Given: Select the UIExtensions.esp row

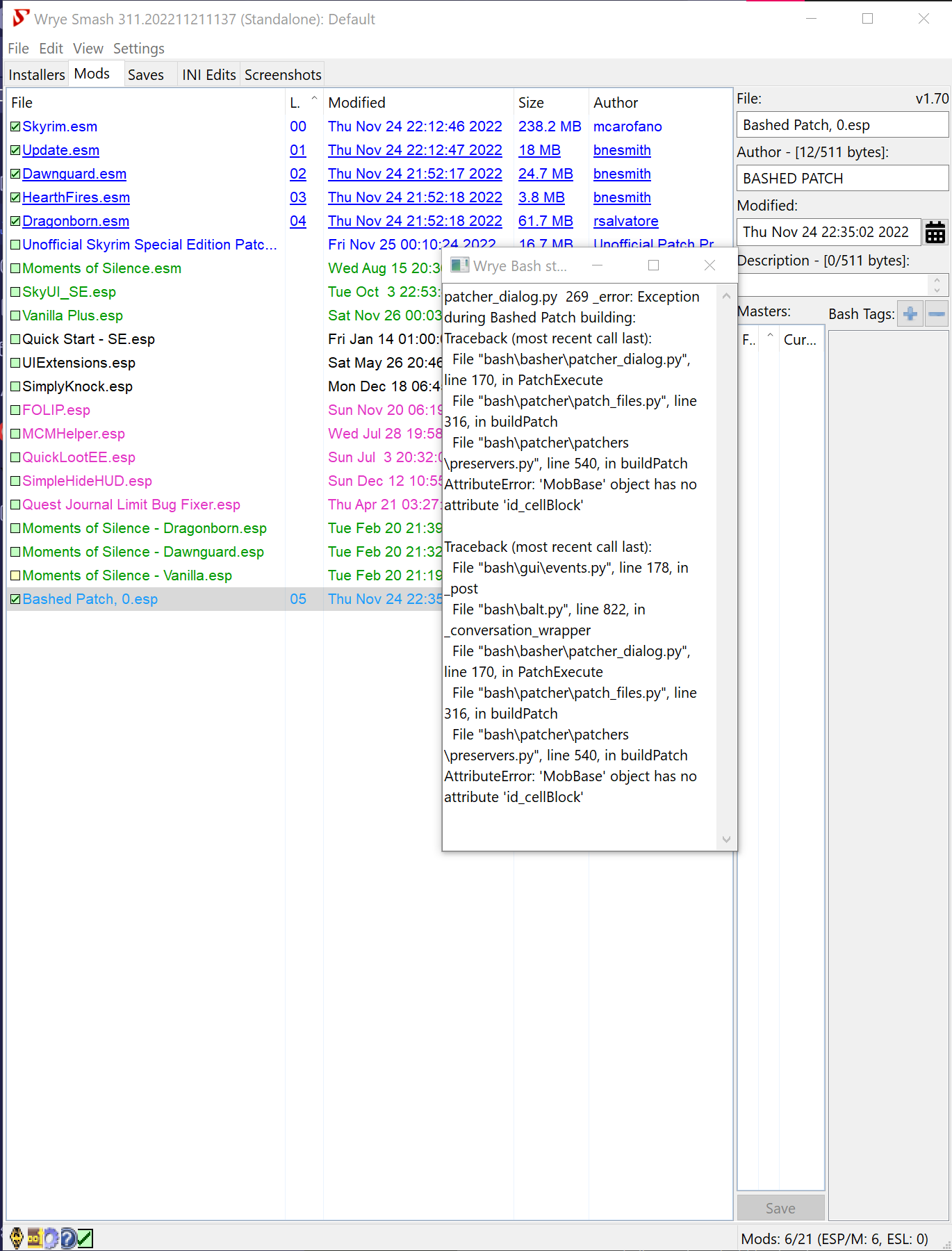Looking at the screenshot, I should tap(79, 363).
